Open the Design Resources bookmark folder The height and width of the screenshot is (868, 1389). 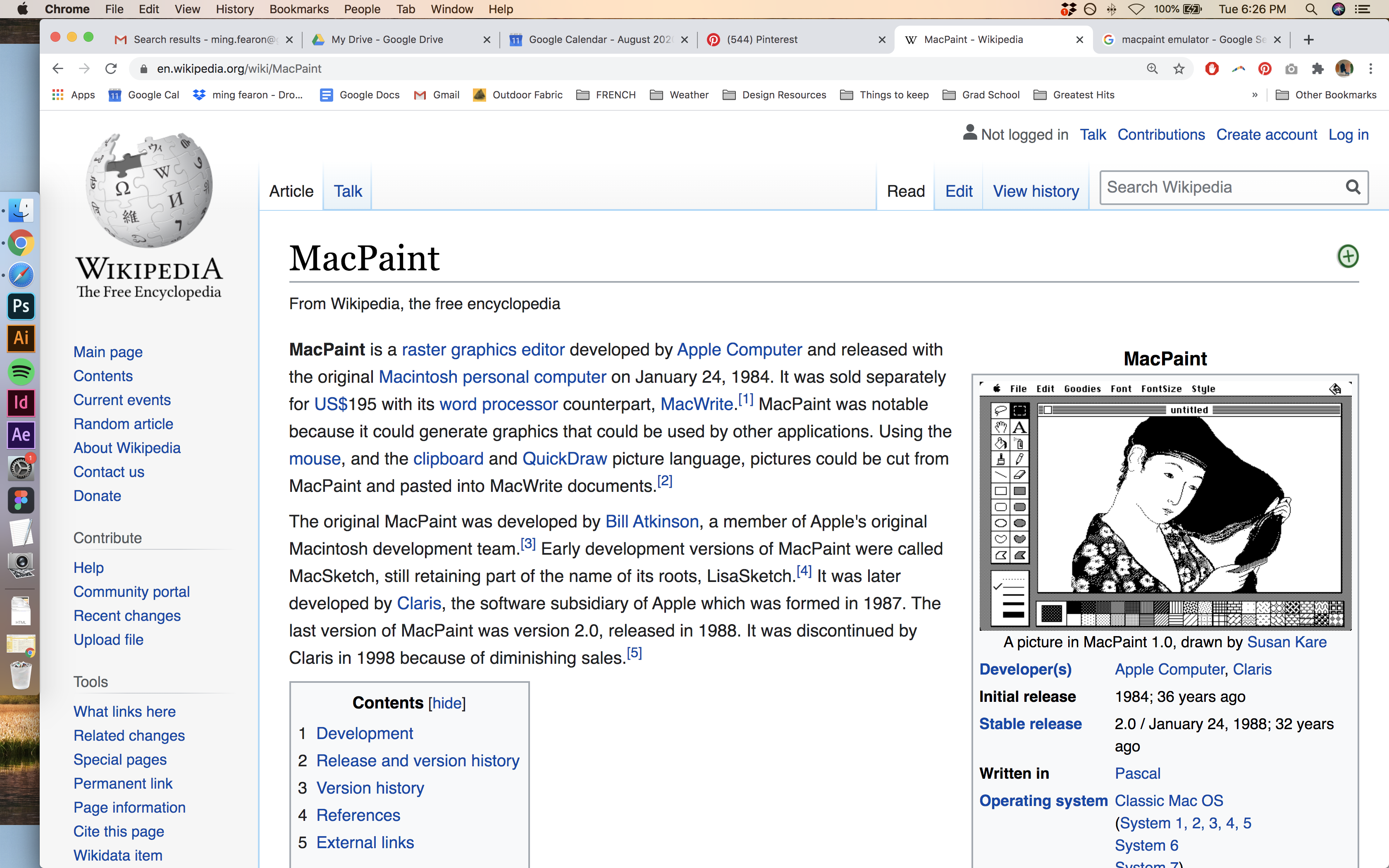(774, 95)
